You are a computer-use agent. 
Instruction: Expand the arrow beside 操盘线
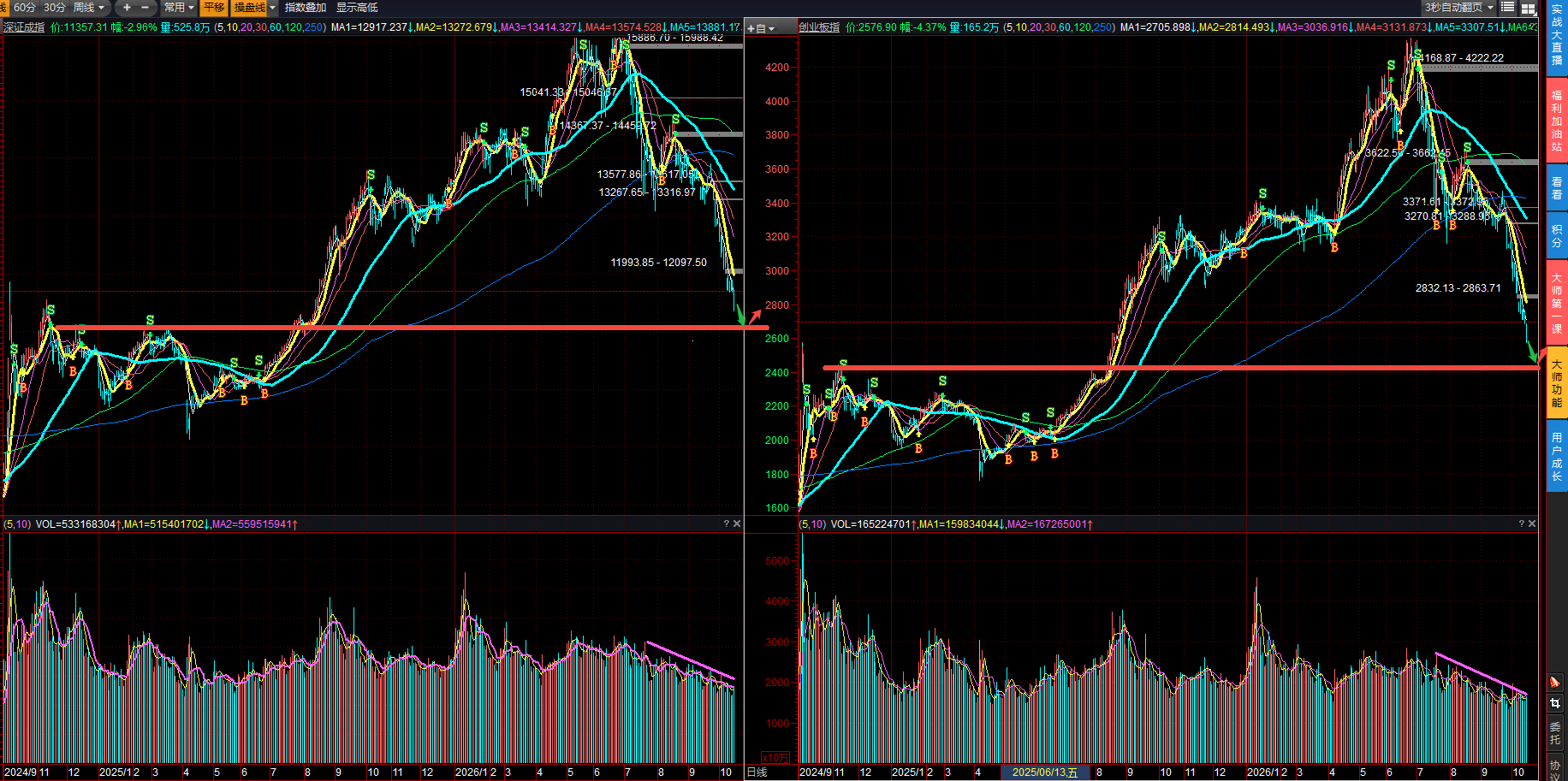273,8
